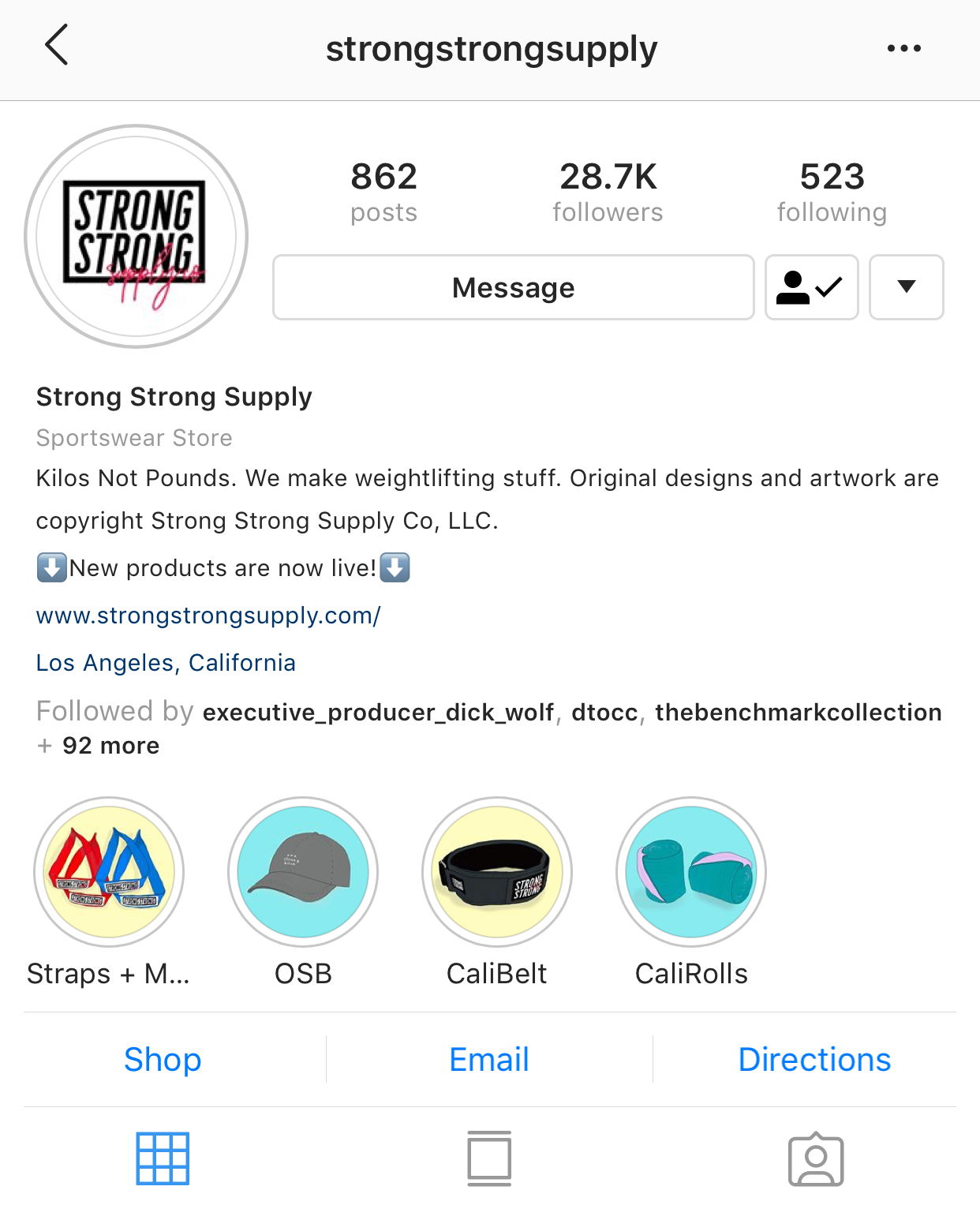
Task: Open the three-dot options menu
Action: (903, 48)
